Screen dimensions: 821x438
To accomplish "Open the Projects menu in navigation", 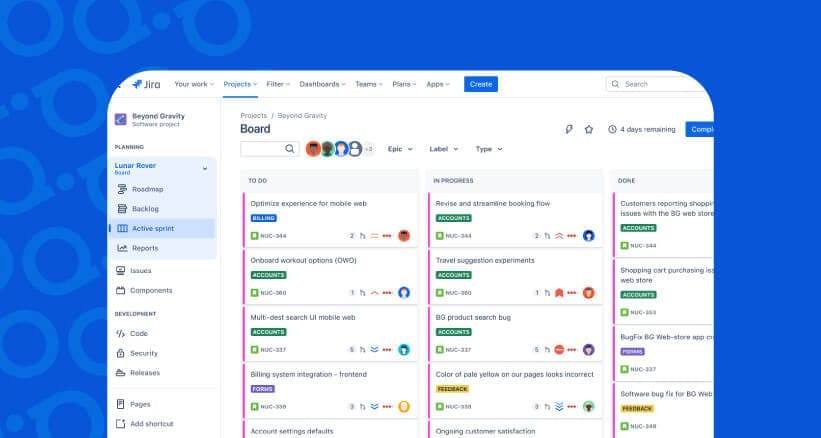I will (x=240, y=84).
